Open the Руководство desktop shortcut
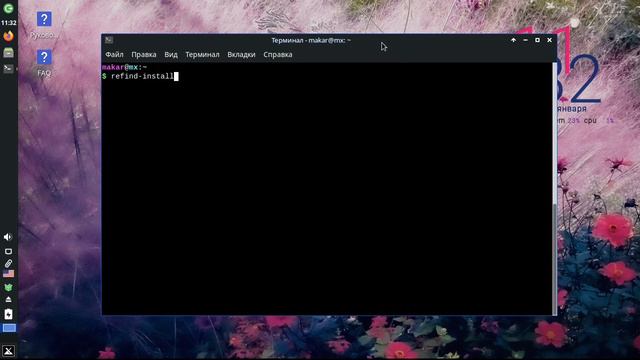The width and height of the screenshot is (640, 360). [x=44, y=25]
